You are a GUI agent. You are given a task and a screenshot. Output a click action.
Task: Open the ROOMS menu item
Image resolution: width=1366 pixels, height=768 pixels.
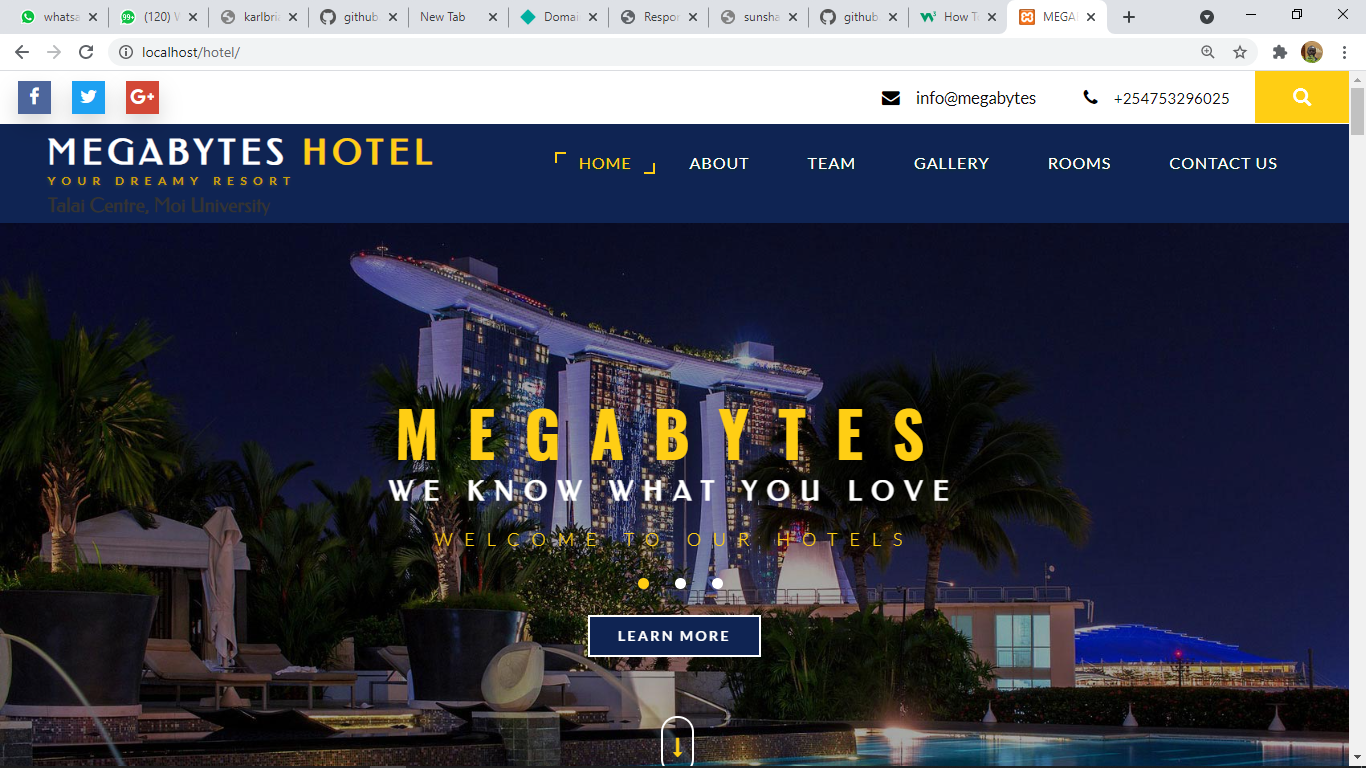(1079, 163)
